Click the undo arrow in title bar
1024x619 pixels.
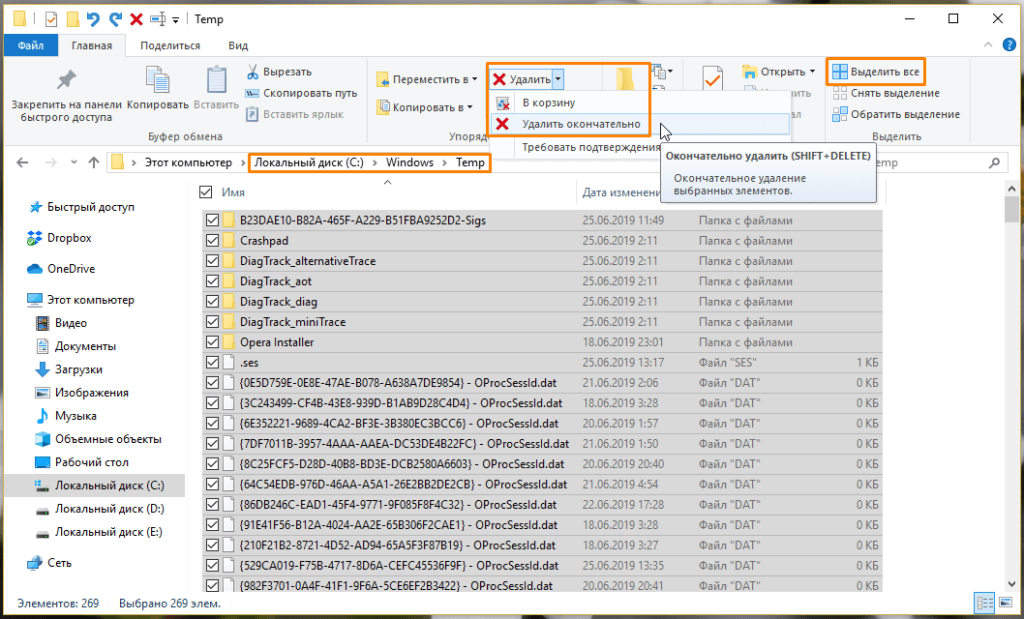click(93, 19)
